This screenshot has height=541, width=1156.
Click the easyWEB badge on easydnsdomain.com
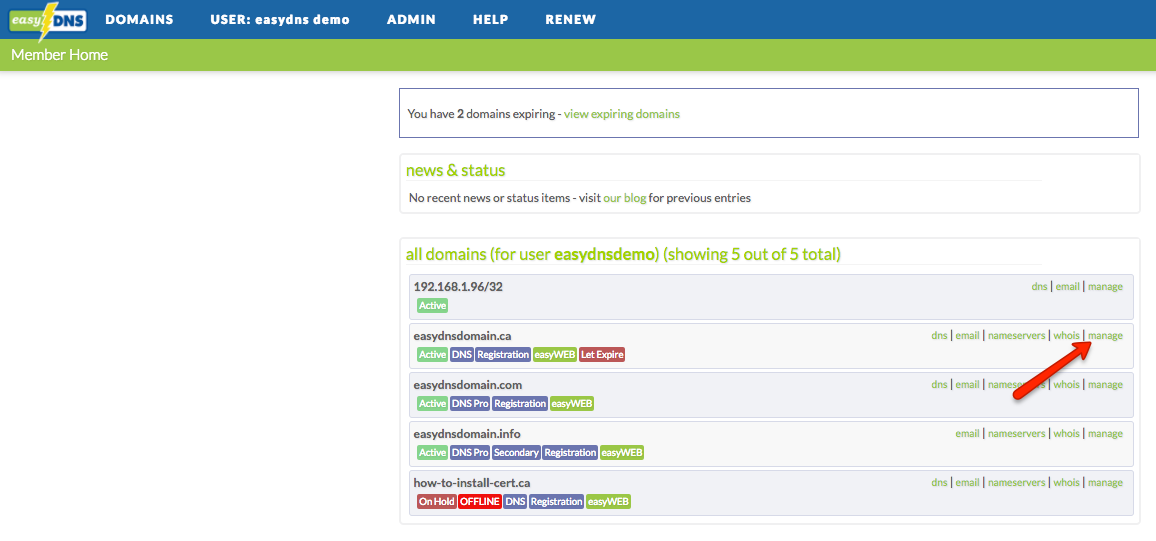(x=572, y=403)
